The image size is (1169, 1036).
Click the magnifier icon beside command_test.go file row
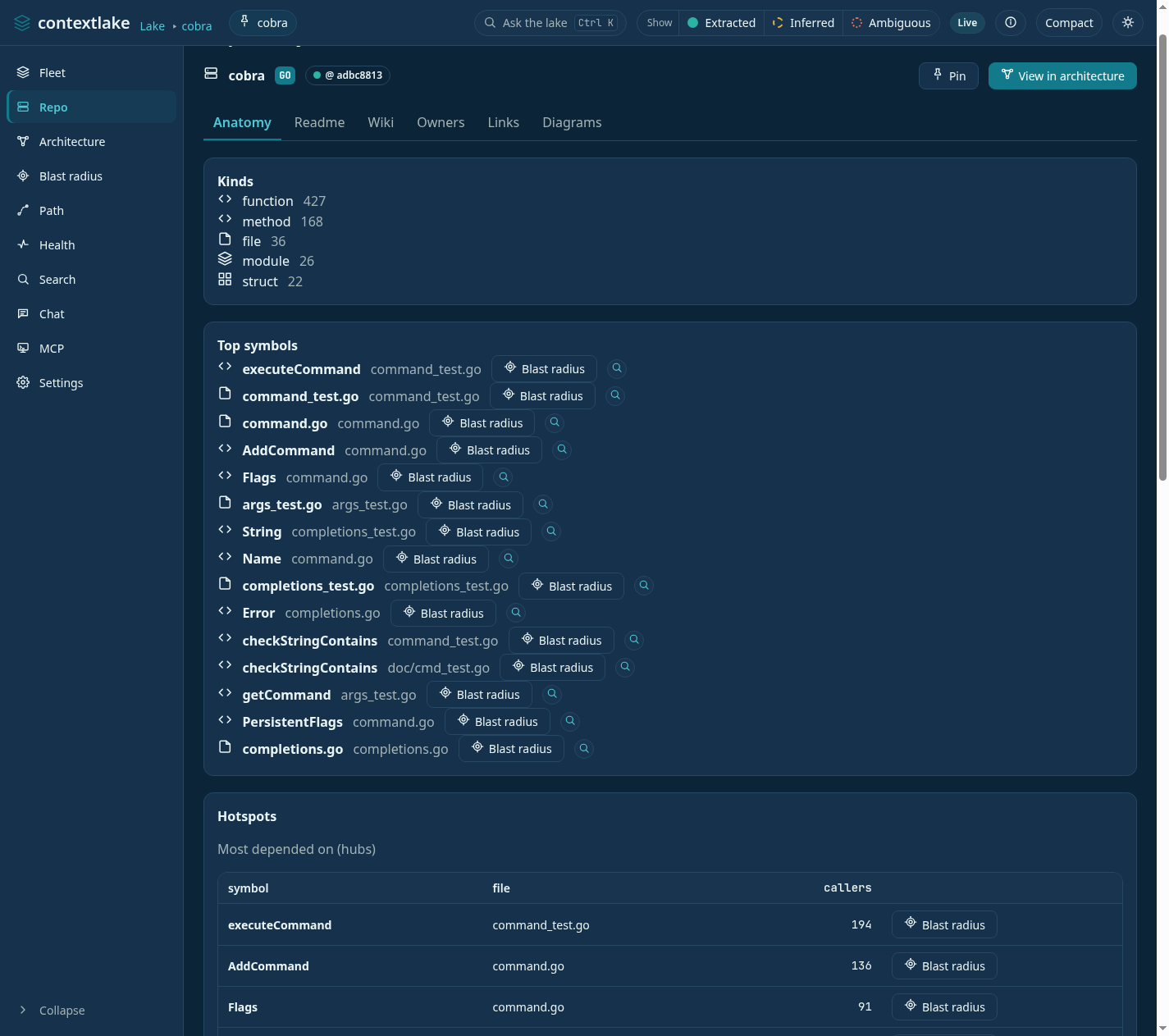point(615,395)
